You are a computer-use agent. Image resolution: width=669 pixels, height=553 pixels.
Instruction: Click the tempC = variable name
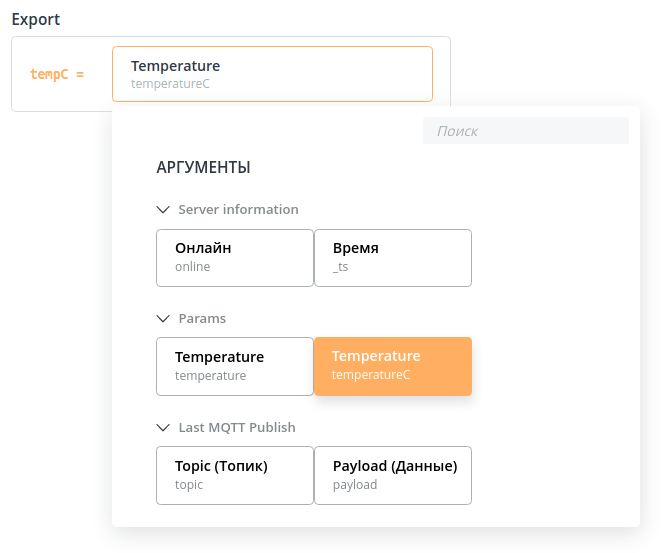coord(57,74)
